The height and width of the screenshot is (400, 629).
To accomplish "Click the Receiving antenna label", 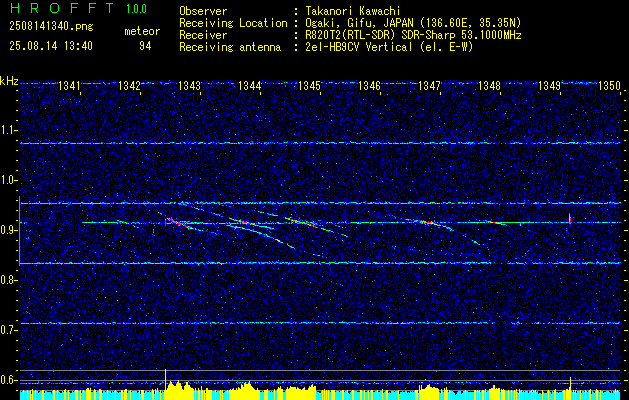I will (x=230, y=47).
